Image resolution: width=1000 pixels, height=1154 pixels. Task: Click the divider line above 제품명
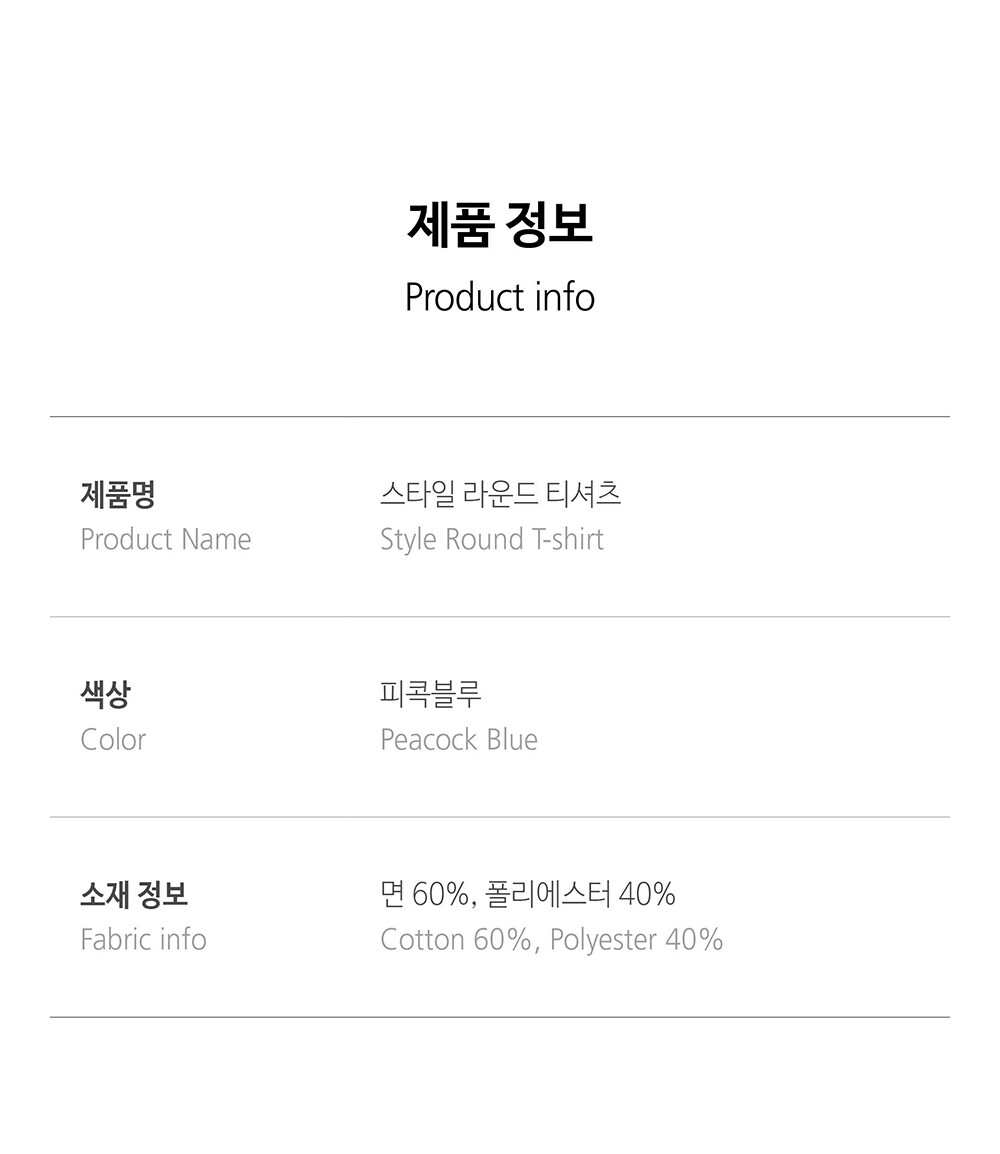coord(500,416)
